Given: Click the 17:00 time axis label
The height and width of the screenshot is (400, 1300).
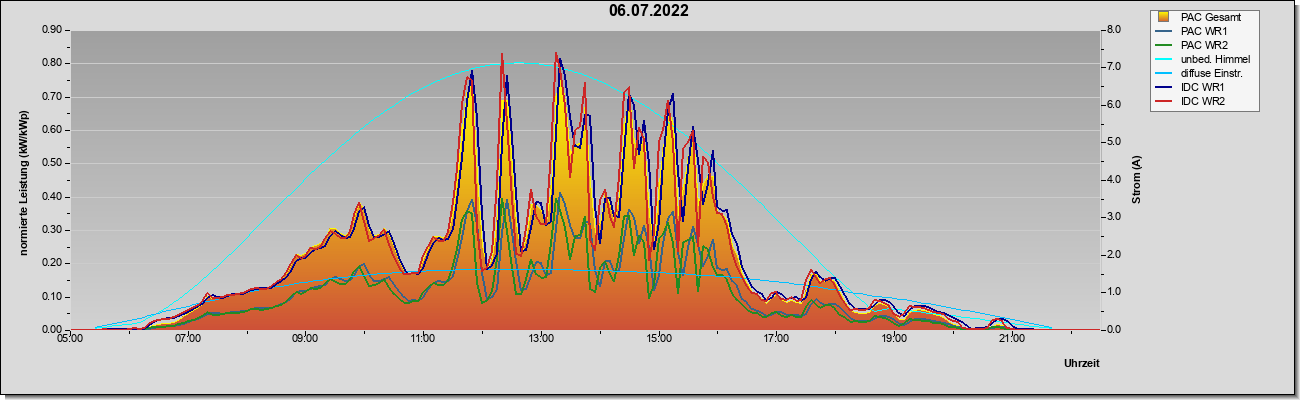Looking at the screenshot, I should point(776,339).
